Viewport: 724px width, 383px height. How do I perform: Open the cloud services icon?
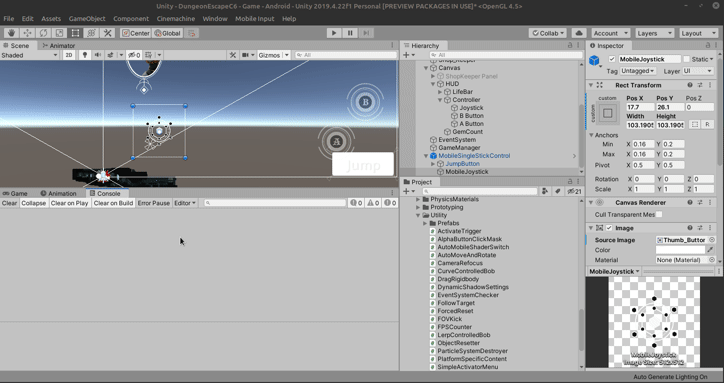[x=579, y=33]
